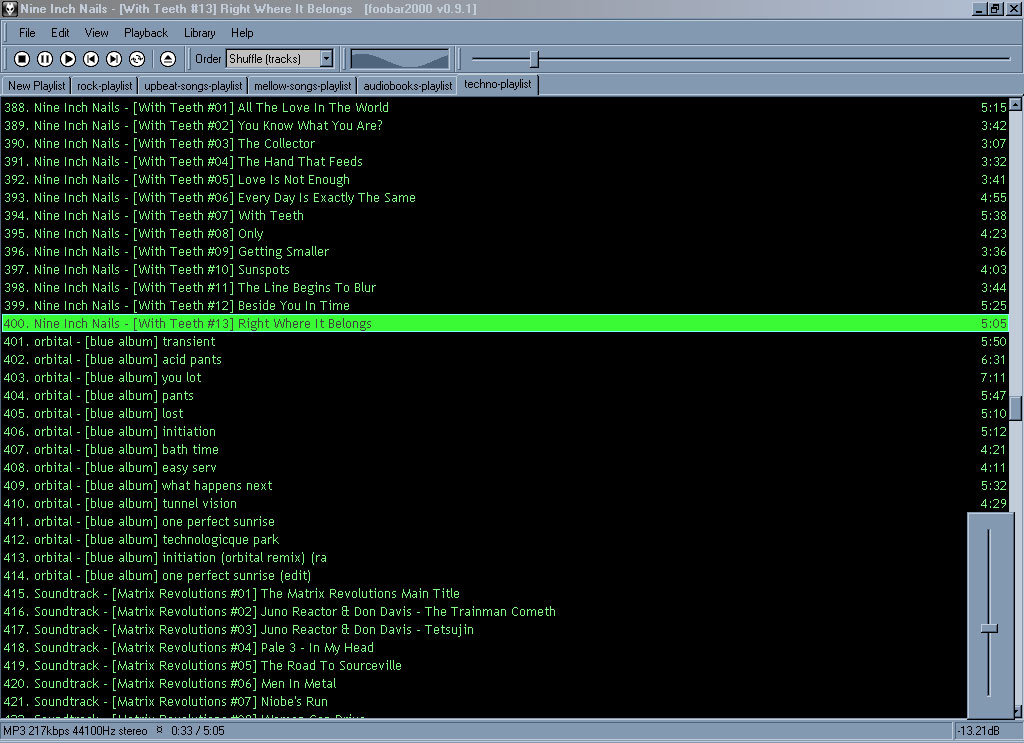
Task: Open the View menu
Action: [97, 33]
